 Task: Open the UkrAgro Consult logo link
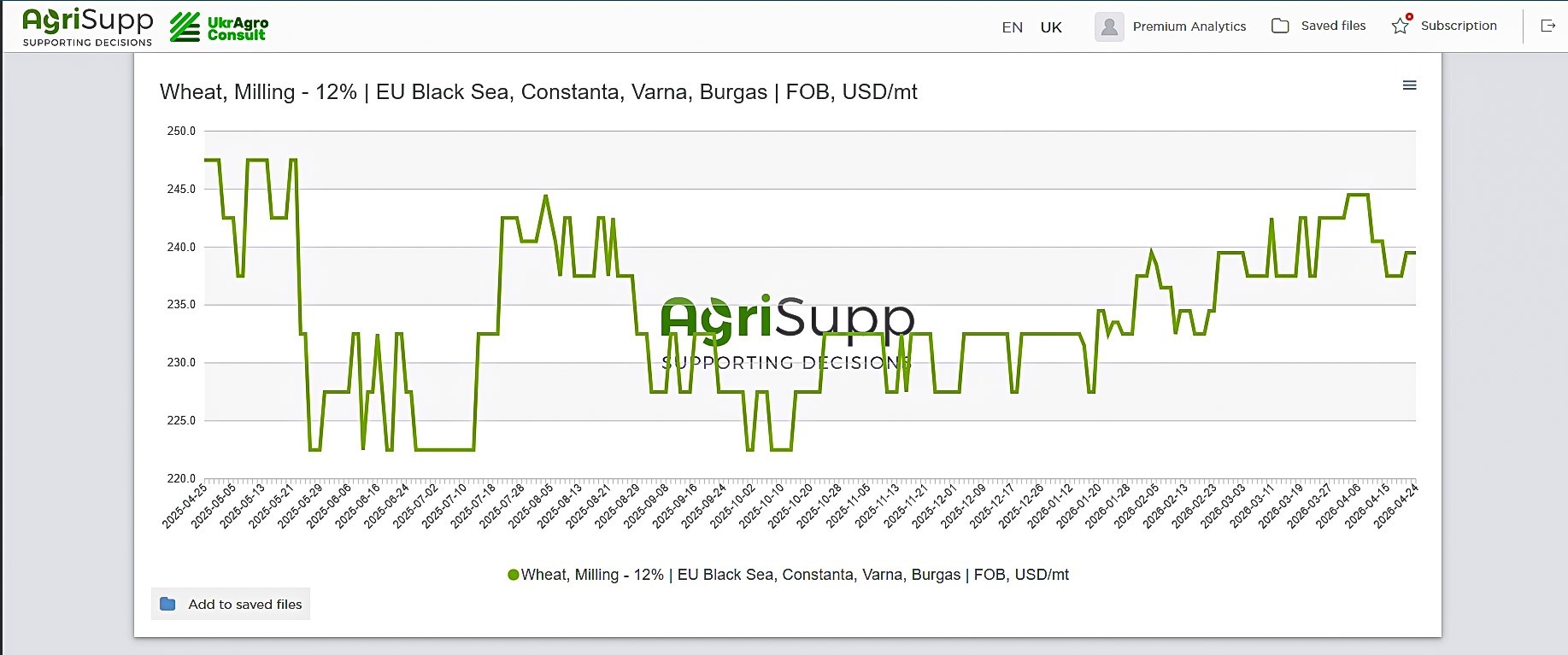tap(220, 27)
